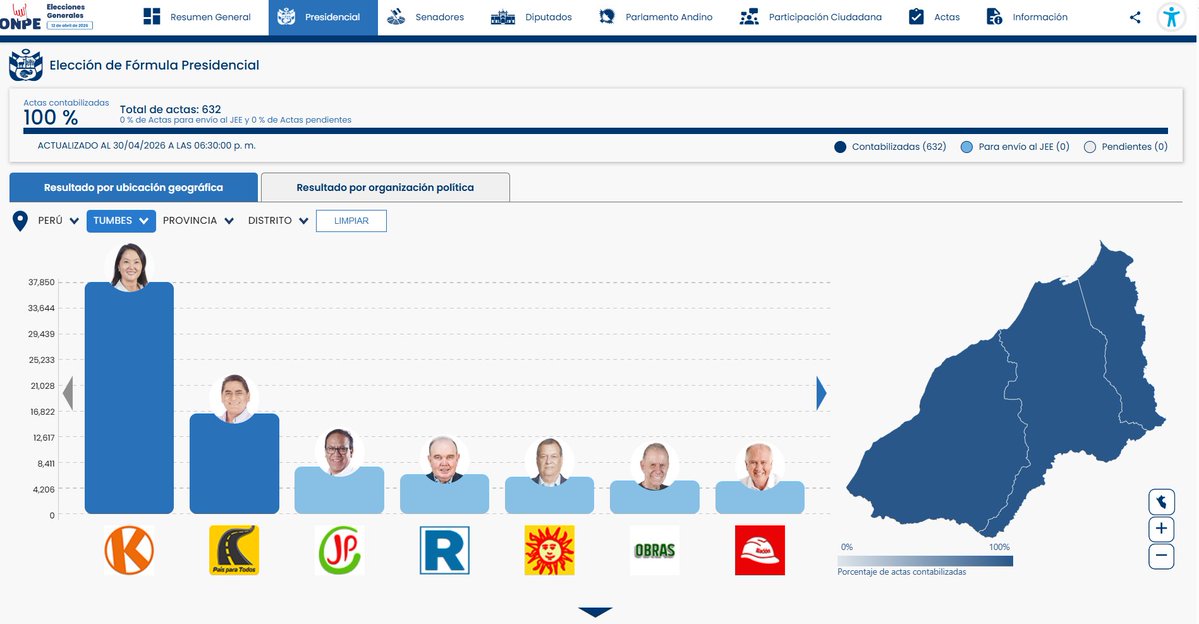Toggle Pendientes (0) legend item
This screenshot has height=624, width=1199.
pyautogui.click(x=1126, y=147)
